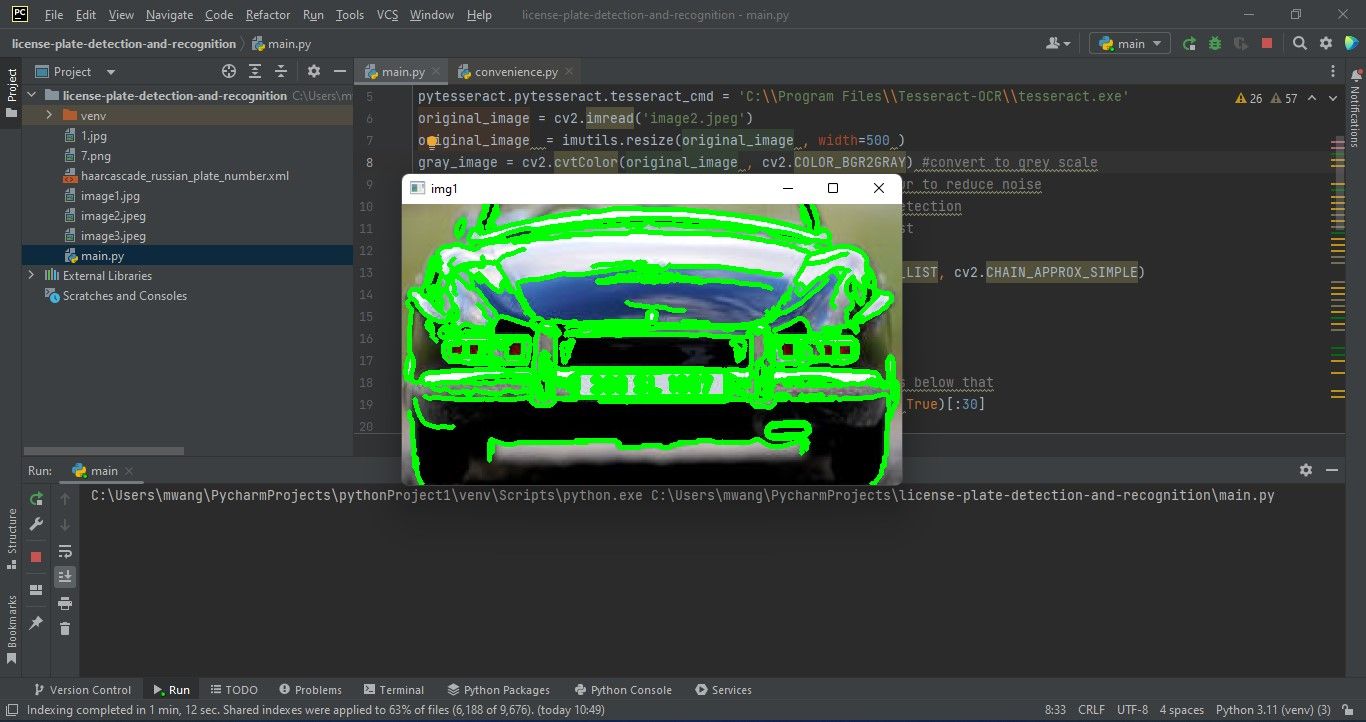Expand the External Libraries node
This screenshot has width=1366, height=722.
coord(30,275)
